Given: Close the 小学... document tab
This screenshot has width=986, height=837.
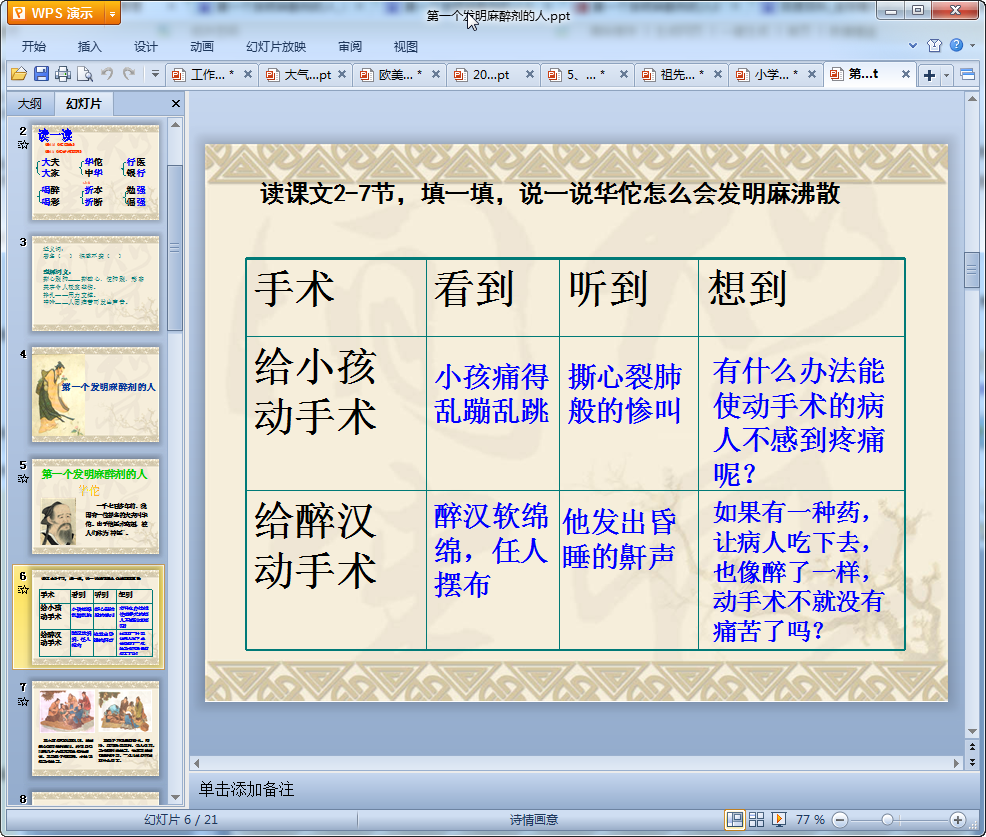Looking at the screenshot, I should tap(812, 74).
